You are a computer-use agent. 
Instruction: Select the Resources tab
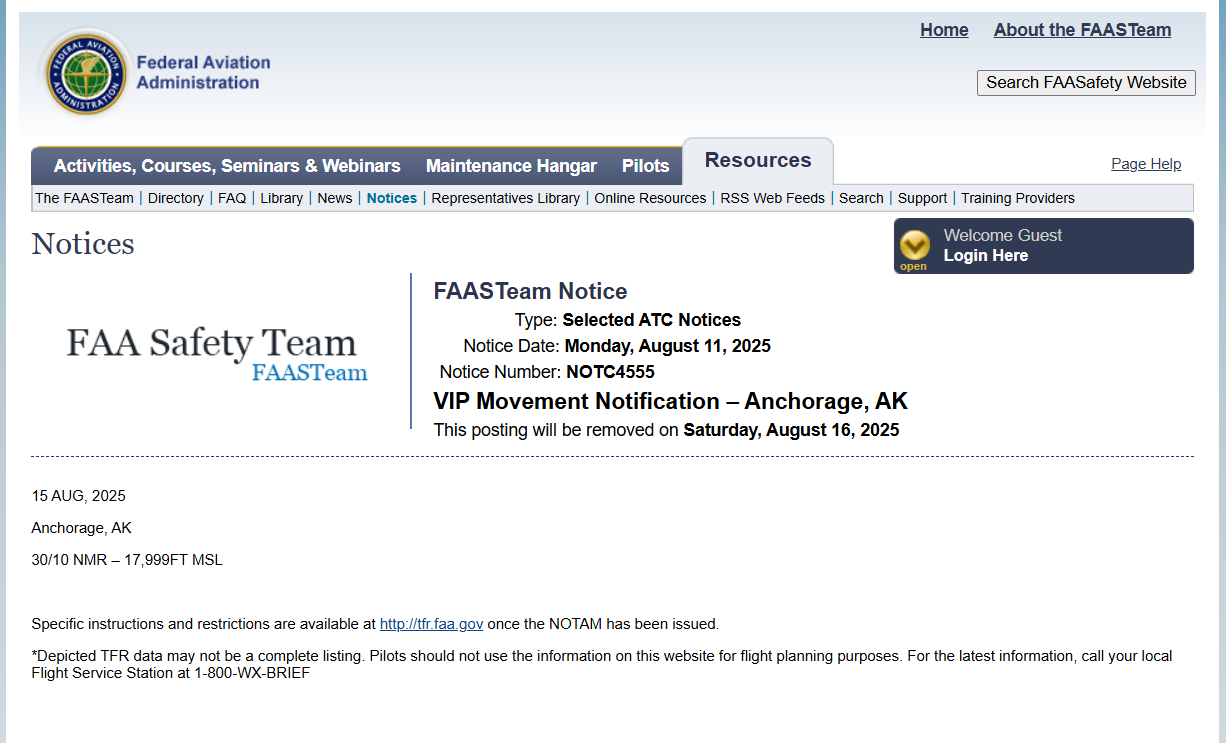(757, 161)
